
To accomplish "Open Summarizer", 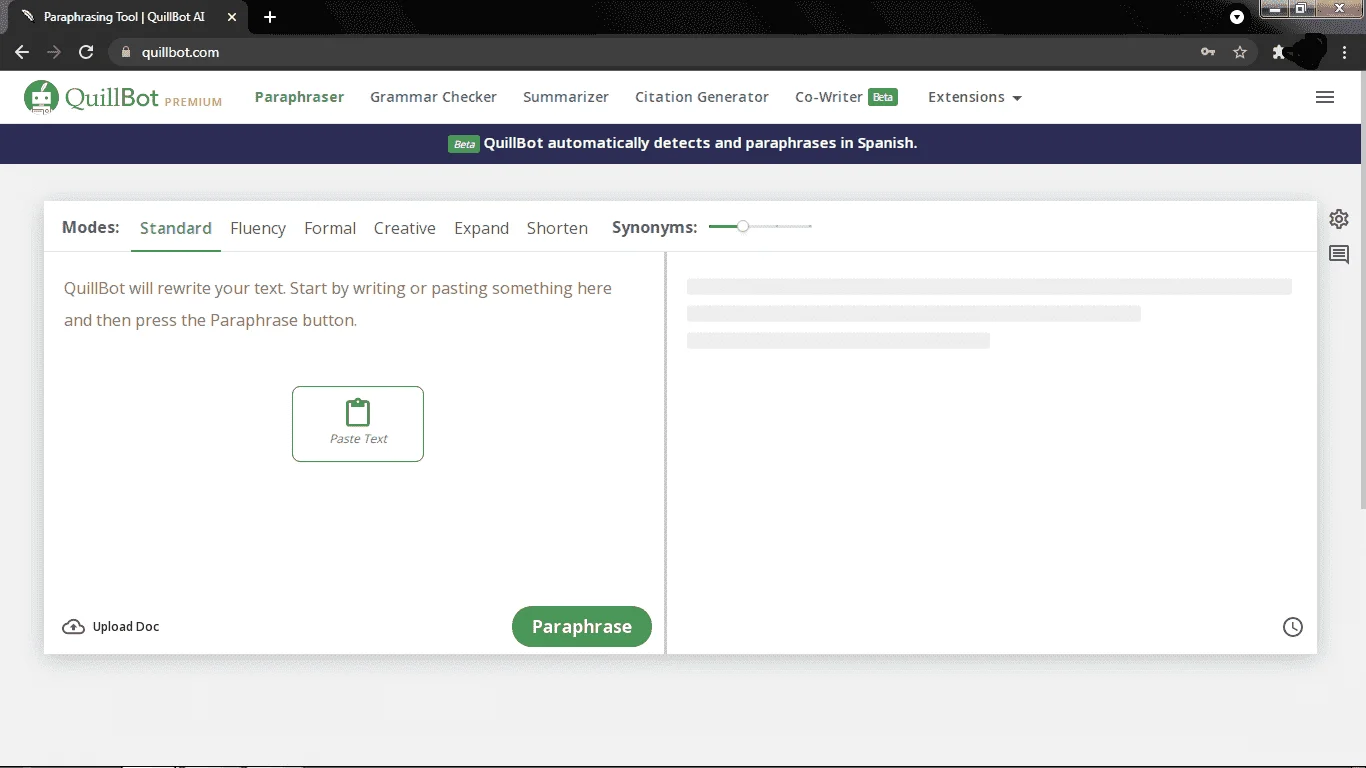I will click(x=566, y=97).
